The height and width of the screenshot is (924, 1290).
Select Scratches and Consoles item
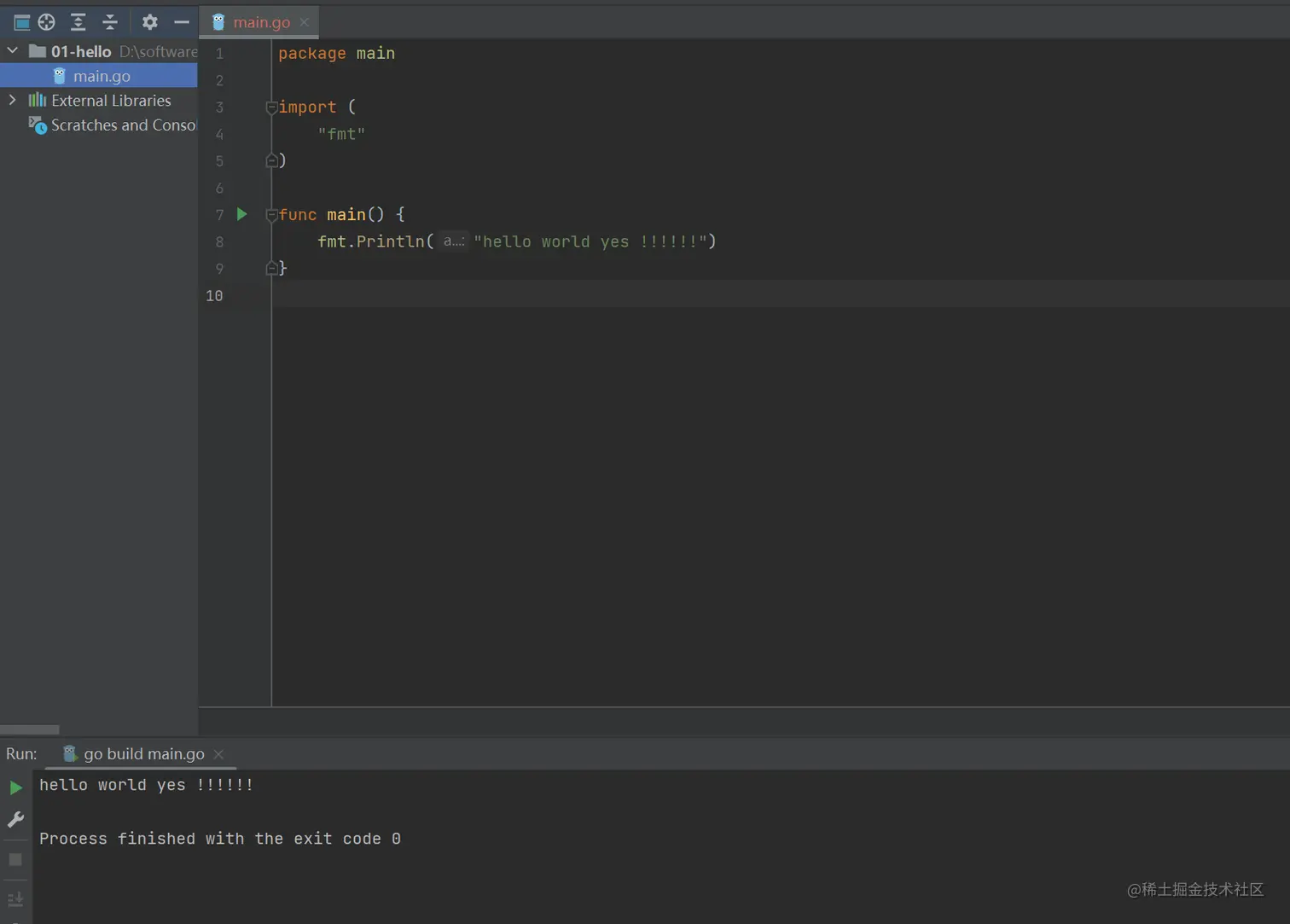124,125
